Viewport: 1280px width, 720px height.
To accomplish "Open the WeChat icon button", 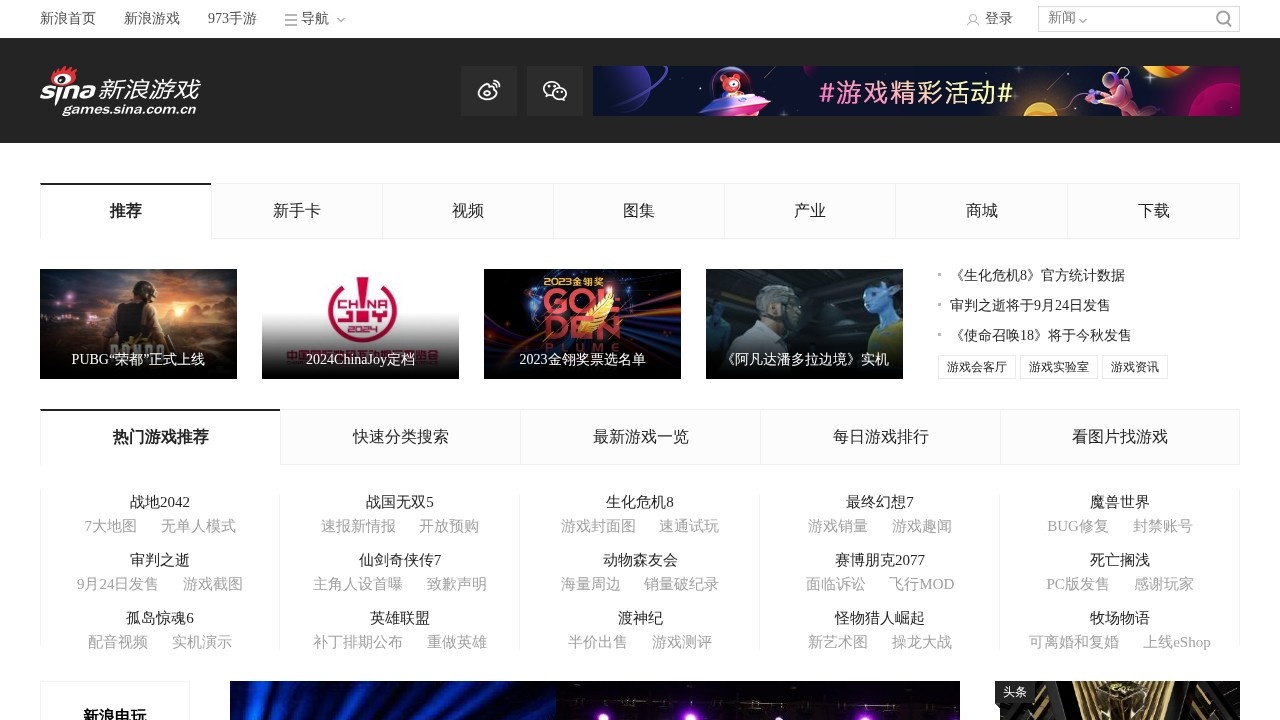I will 555,91.
